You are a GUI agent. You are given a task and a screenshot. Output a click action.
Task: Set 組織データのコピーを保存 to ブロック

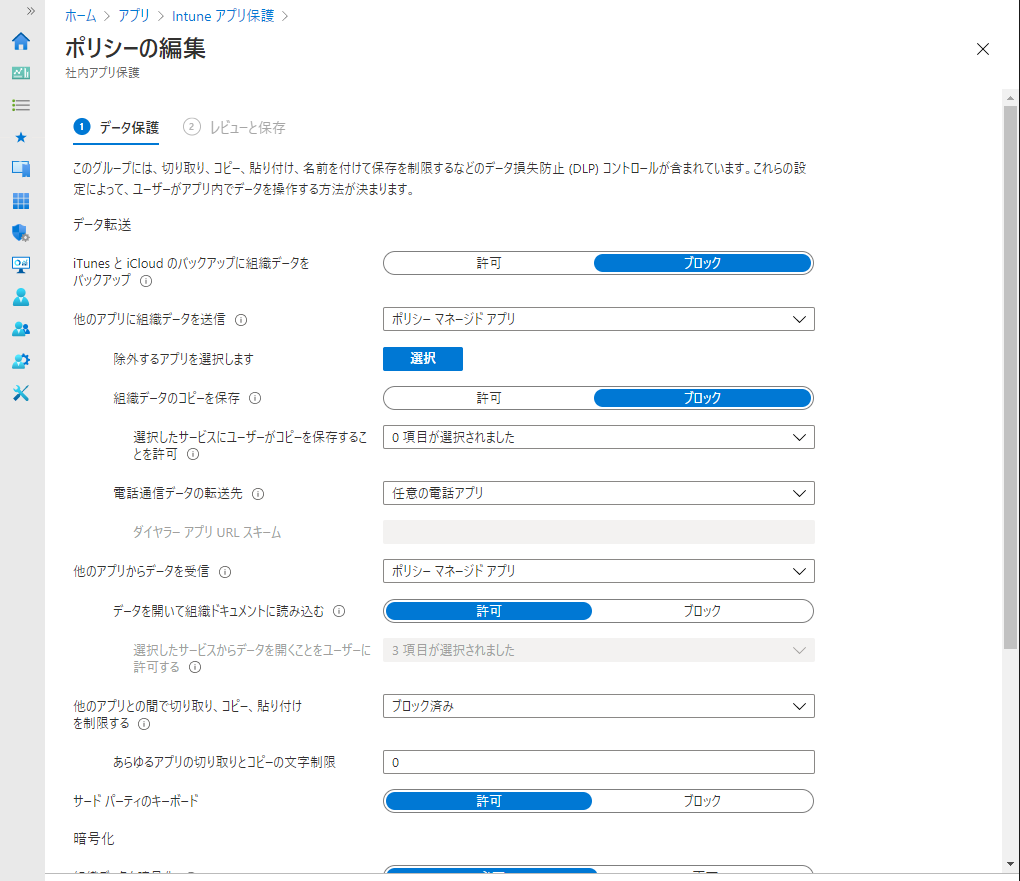tap(703, 398)
